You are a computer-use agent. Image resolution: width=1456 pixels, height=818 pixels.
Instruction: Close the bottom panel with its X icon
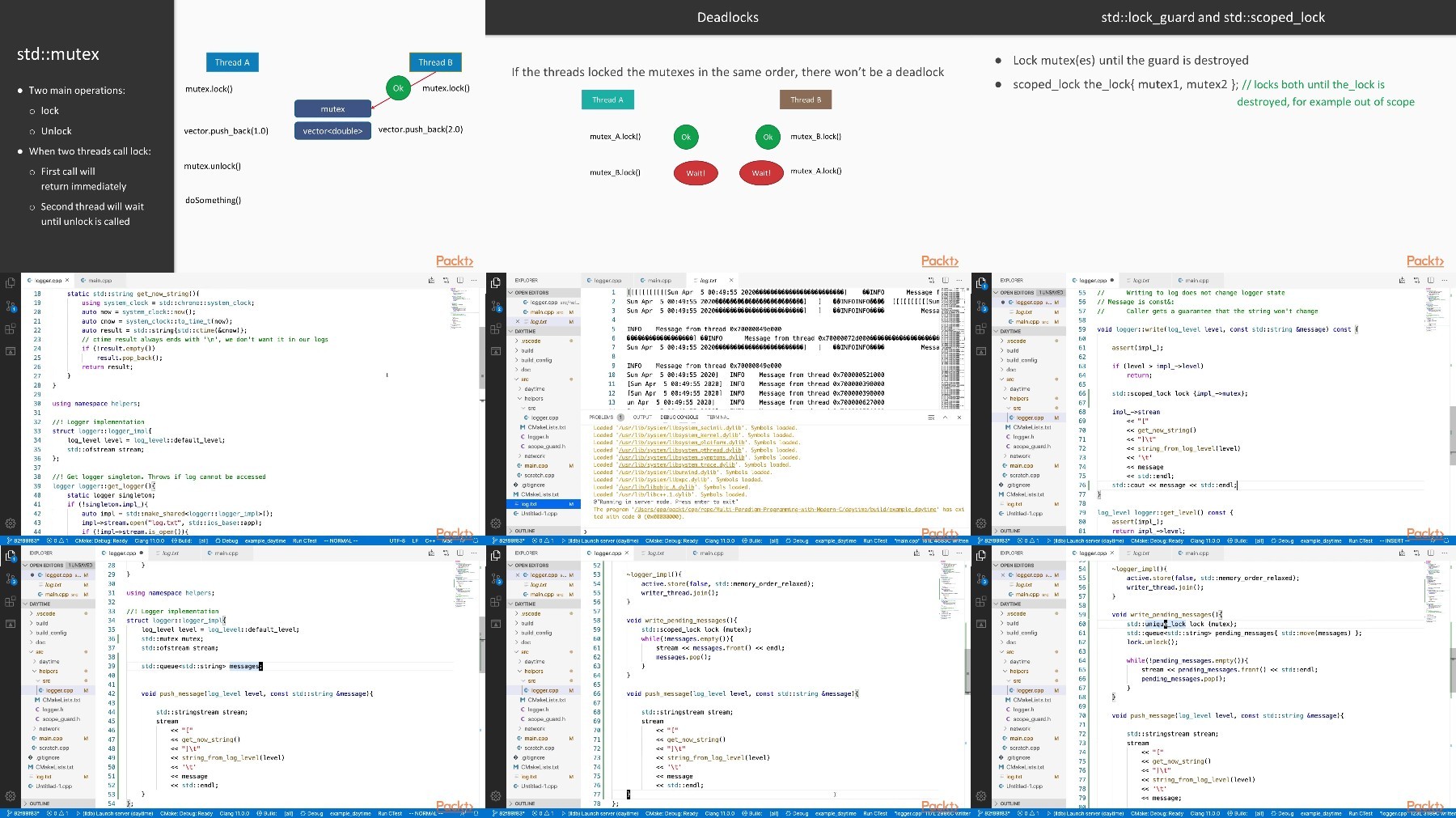coord(959,417)
